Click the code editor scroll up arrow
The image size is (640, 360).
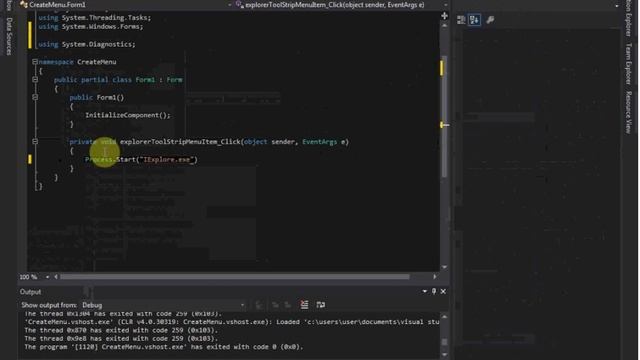(x=444, y=25)
